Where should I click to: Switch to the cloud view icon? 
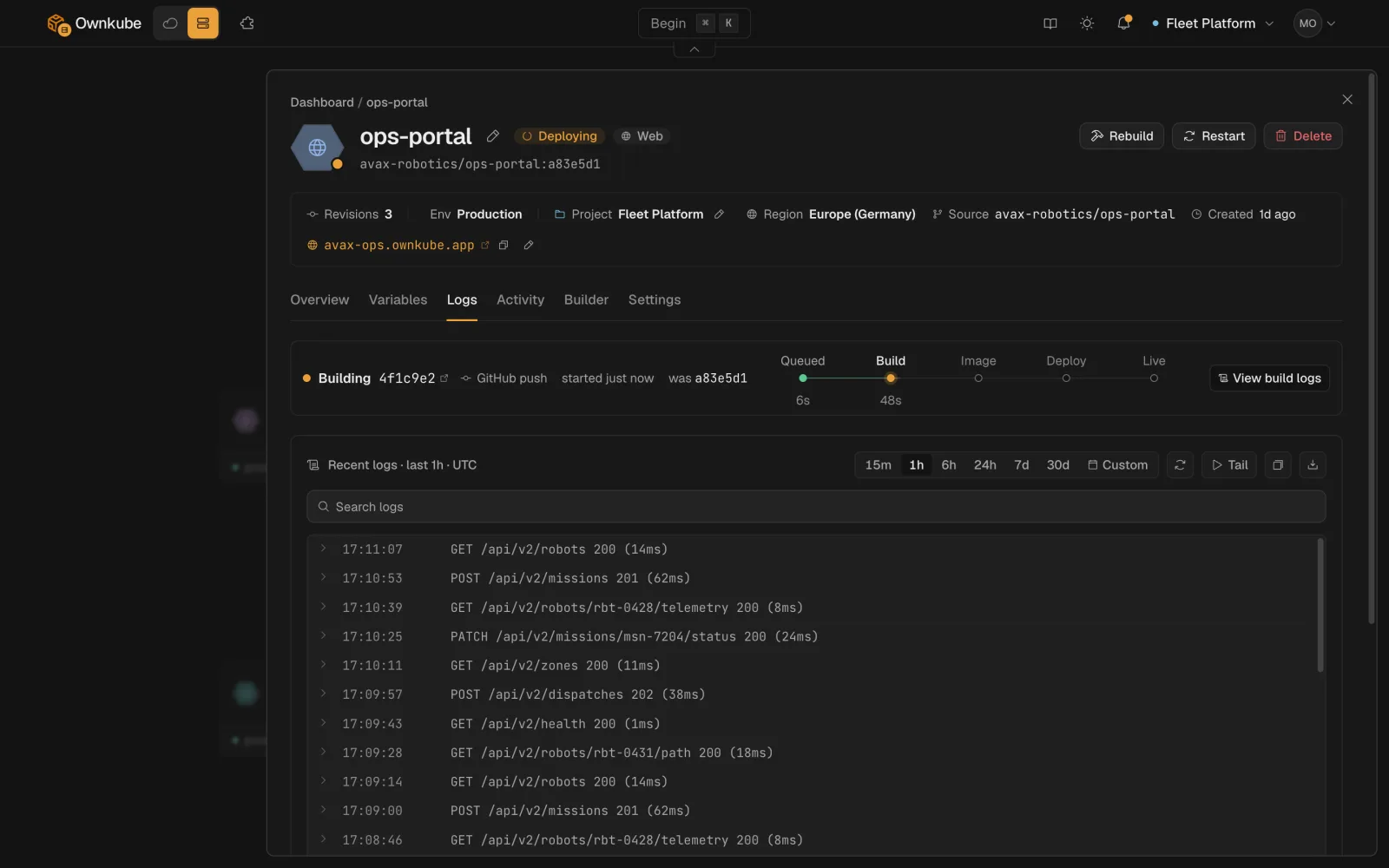[x=170, y=23]
